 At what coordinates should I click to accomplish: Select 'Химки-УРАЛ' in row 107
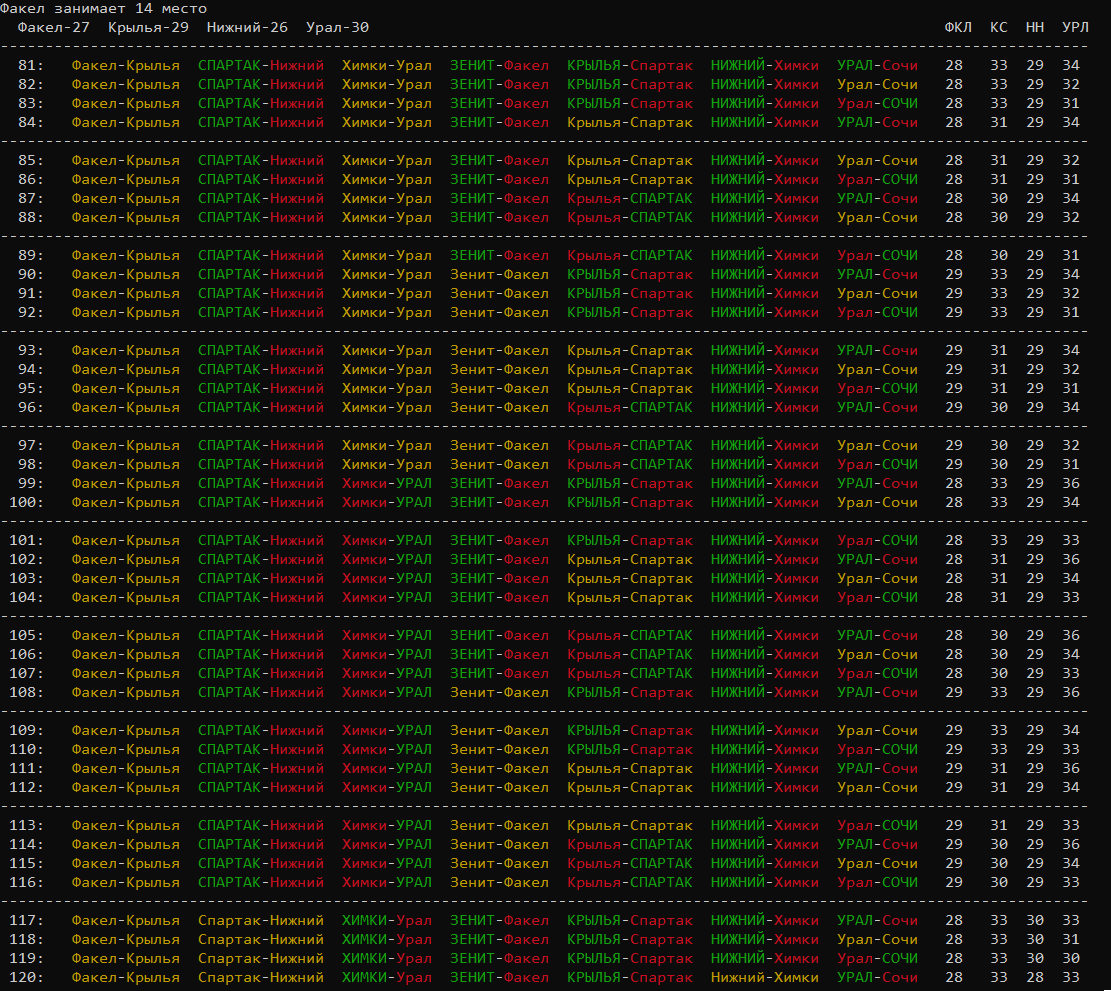pyautogui.click(x=387, y=674)
